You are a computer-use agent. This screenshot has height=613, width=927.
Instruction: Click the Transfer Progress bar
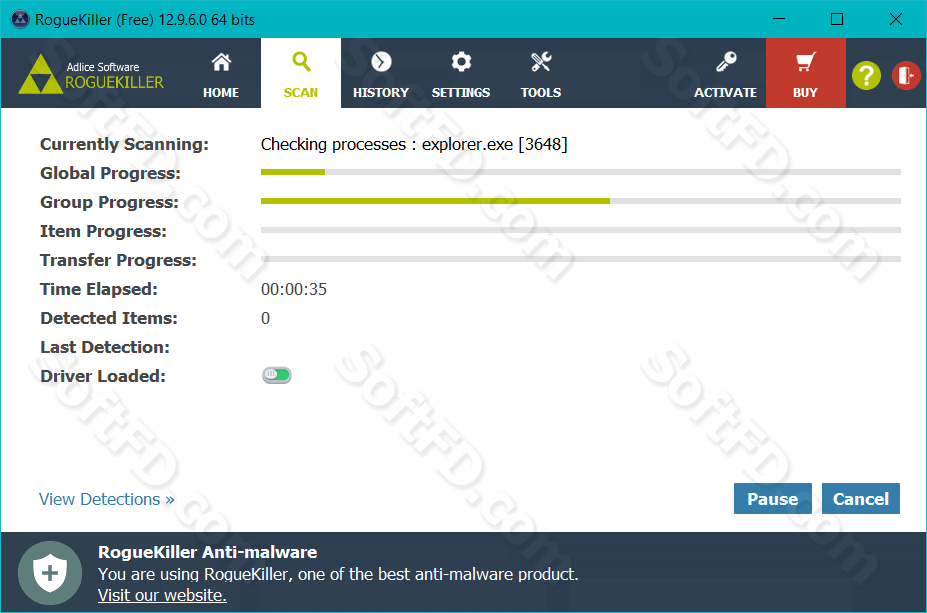pos(581,259)
